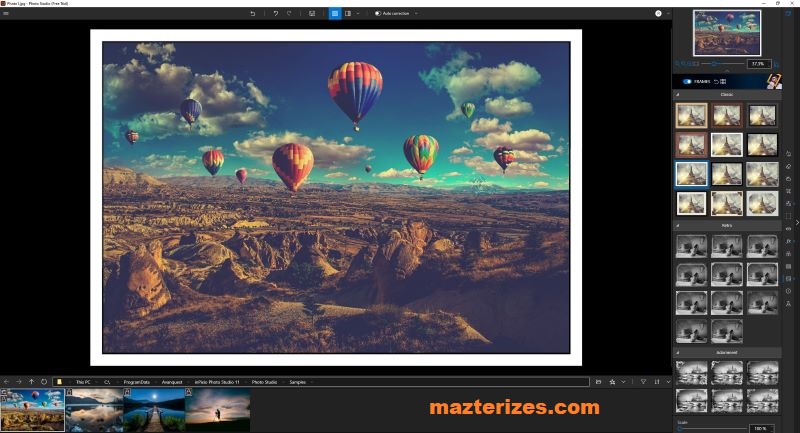Viewport: 800px width, 433px height.
Task: Select the light wood classic frame
Action: 691,115
